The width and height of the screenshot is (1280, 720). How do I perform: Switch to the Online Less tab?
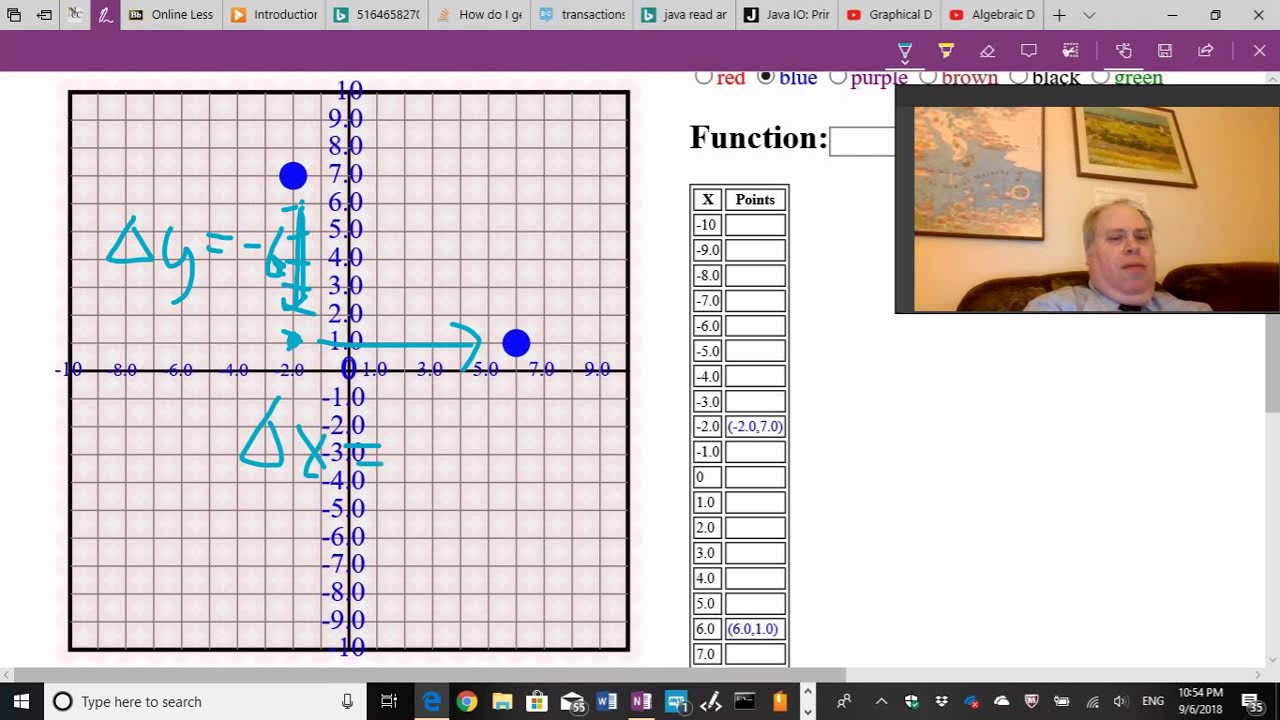click(171, 15)
